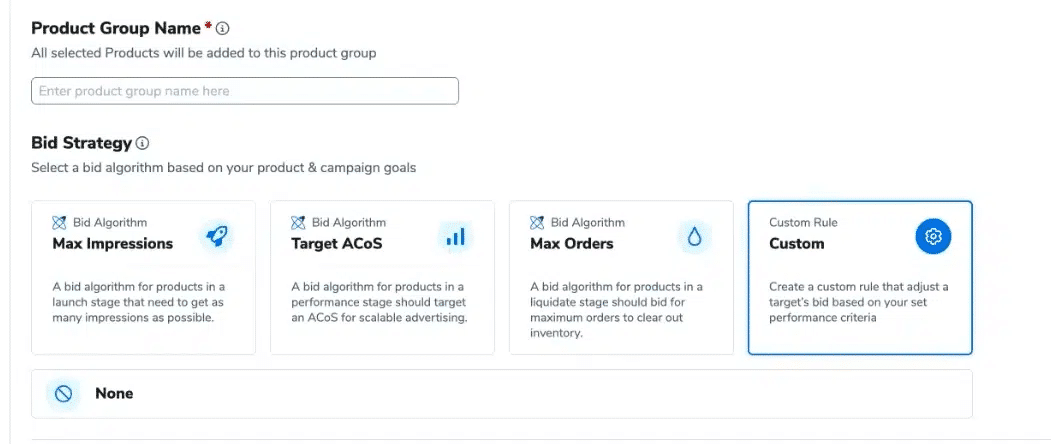
Task: Click Bid Algorithm logo on Max Orders card
Action: 537,222
